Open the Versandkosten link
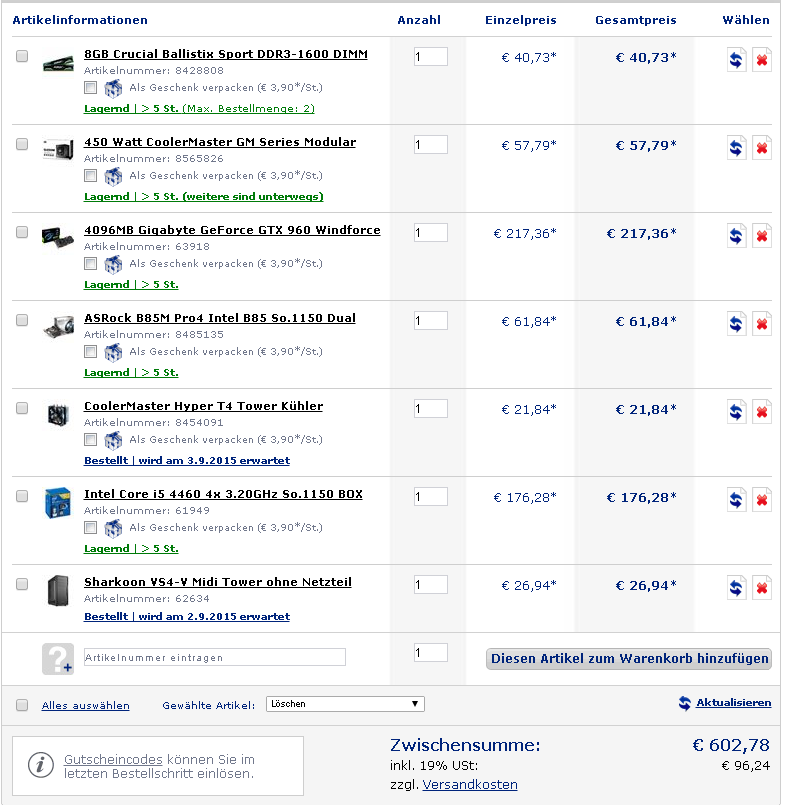The height and width of the screenshot is (805, 786). click(470, 784)
